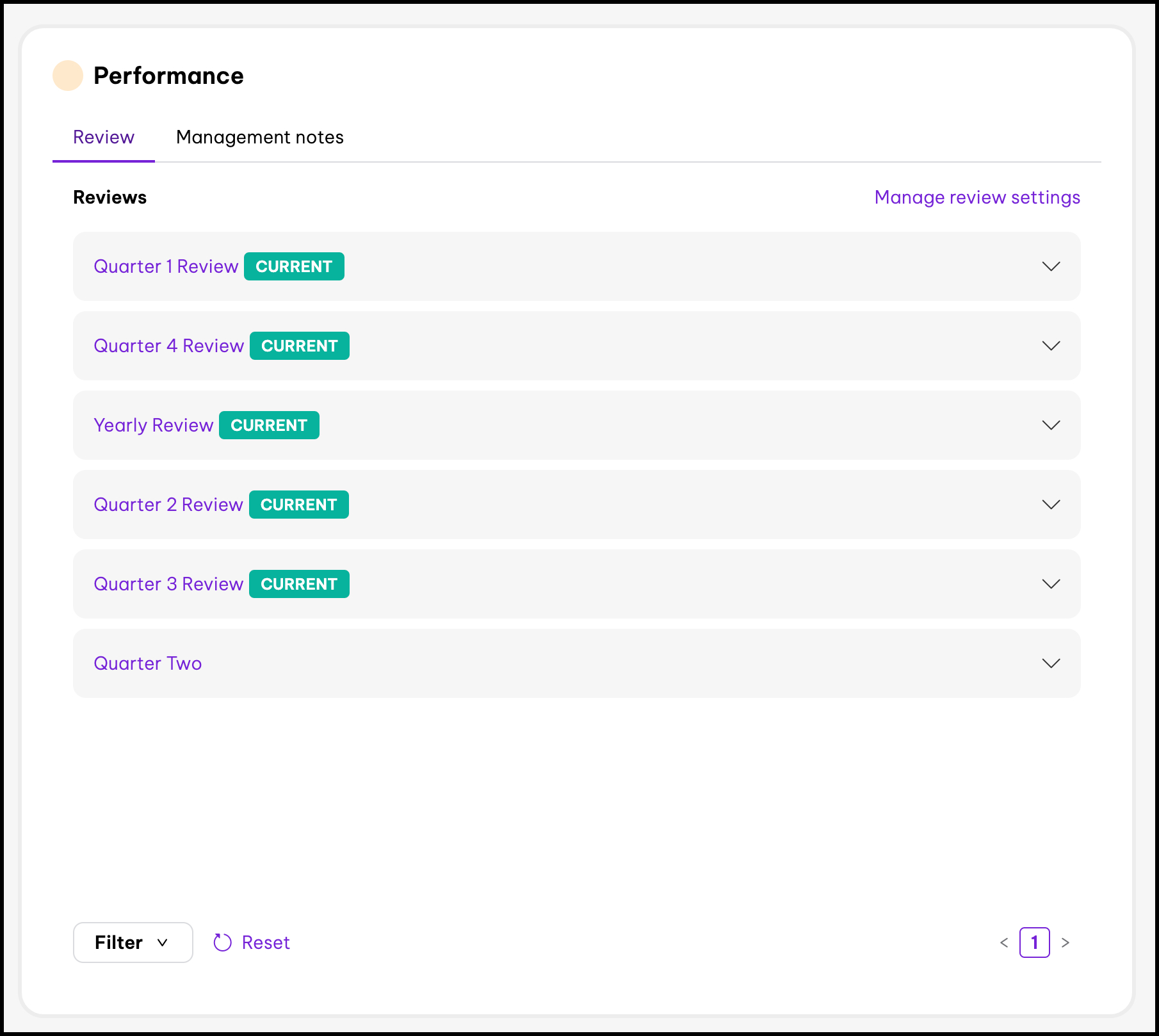Click the round avatar beside Performance
1159x1036 pixels.
click(68, 76)
